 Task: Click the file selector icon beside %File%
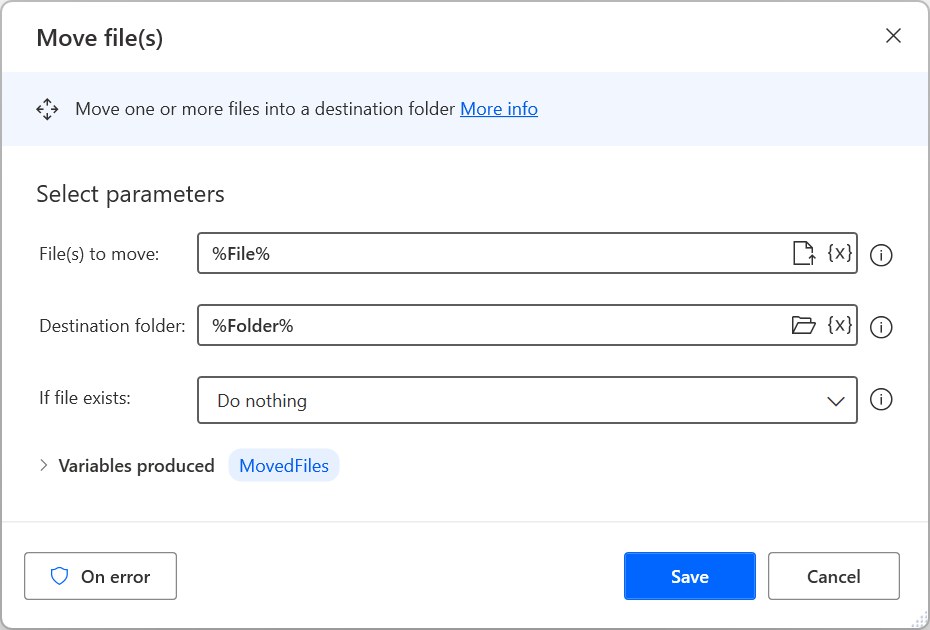804,253
